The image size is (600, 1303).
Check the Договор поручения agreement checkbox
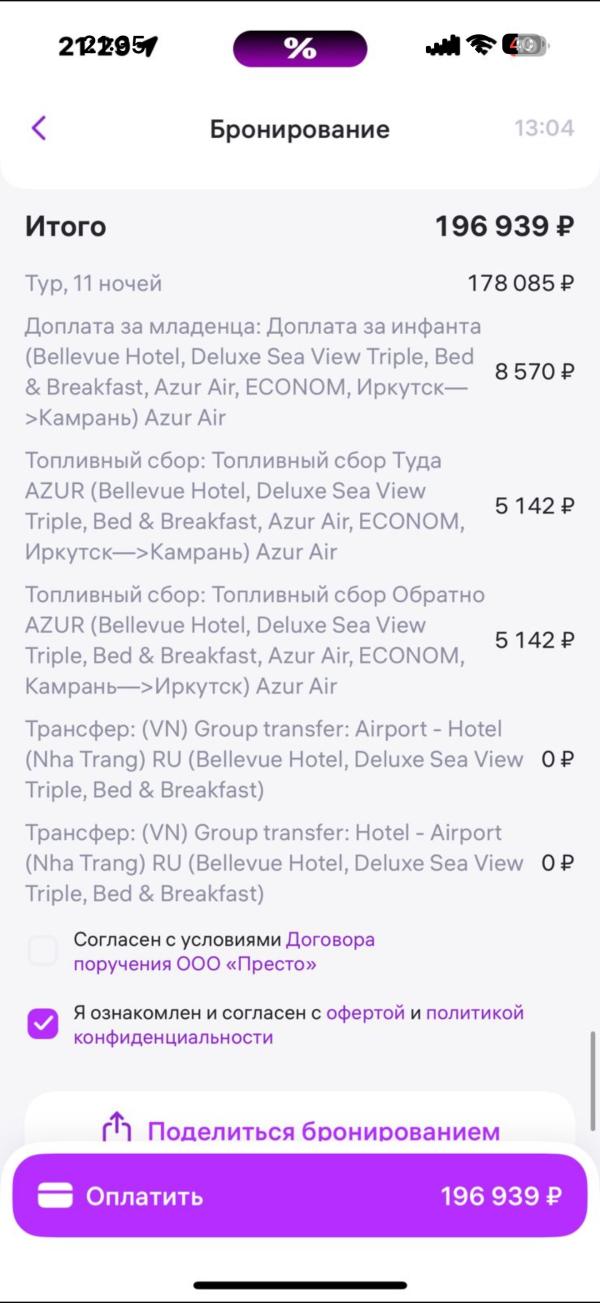[43, 951]
